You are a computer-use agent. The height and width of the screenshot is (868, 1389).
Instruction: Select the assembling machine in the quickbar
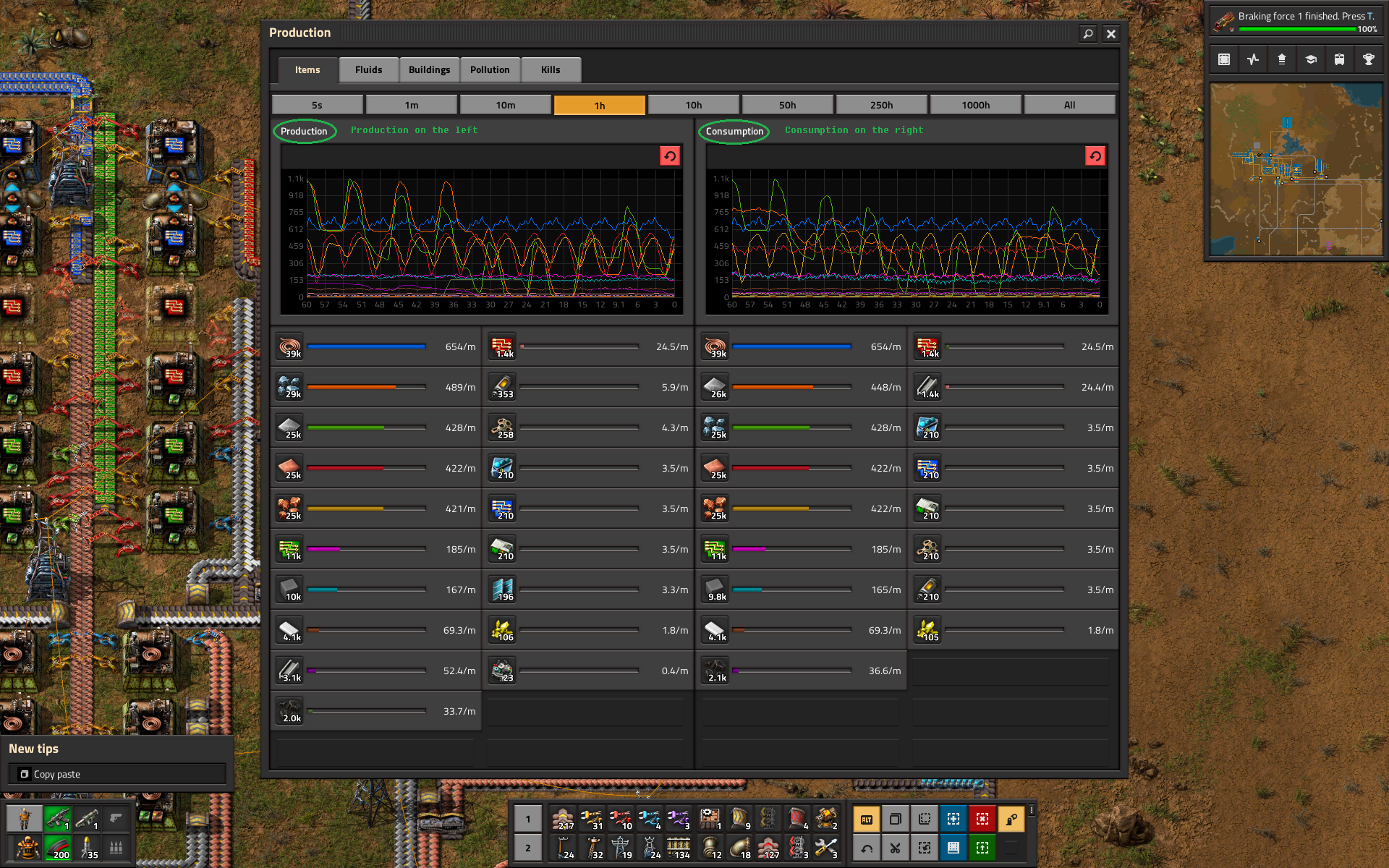(x=710, y=818)
